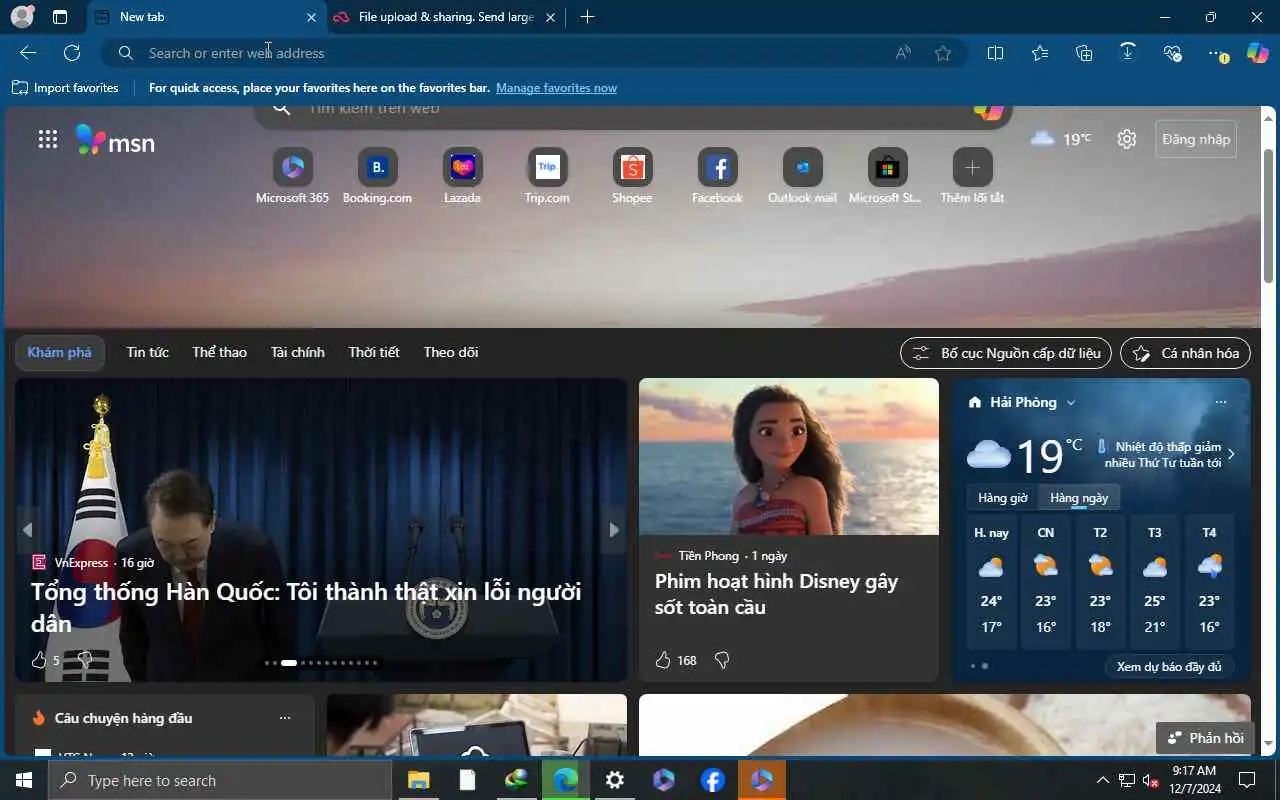The image size is (1280, 800).
Task: Select the Tin tức feed tab
Action: (x=147, y=352)
